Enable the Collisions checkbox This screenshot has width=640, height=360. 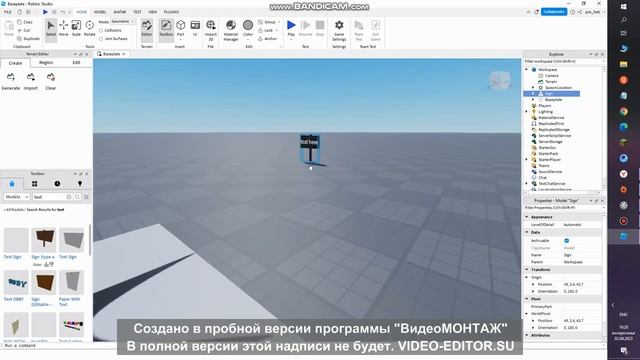(x=101, y=30)
